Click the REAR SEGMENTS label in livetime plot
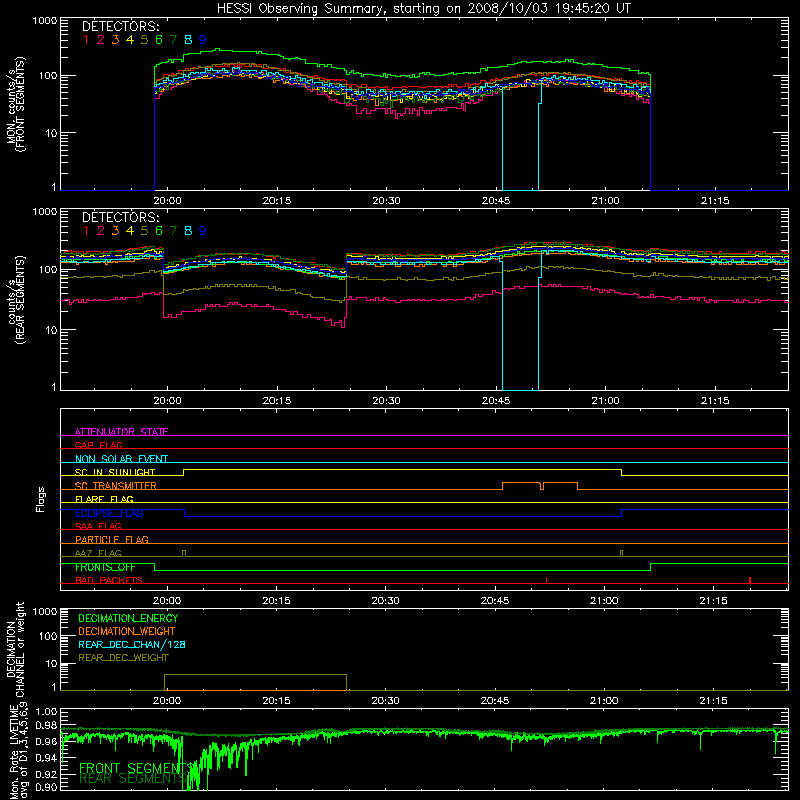This screenshot has width=800, height=800. 133,778
